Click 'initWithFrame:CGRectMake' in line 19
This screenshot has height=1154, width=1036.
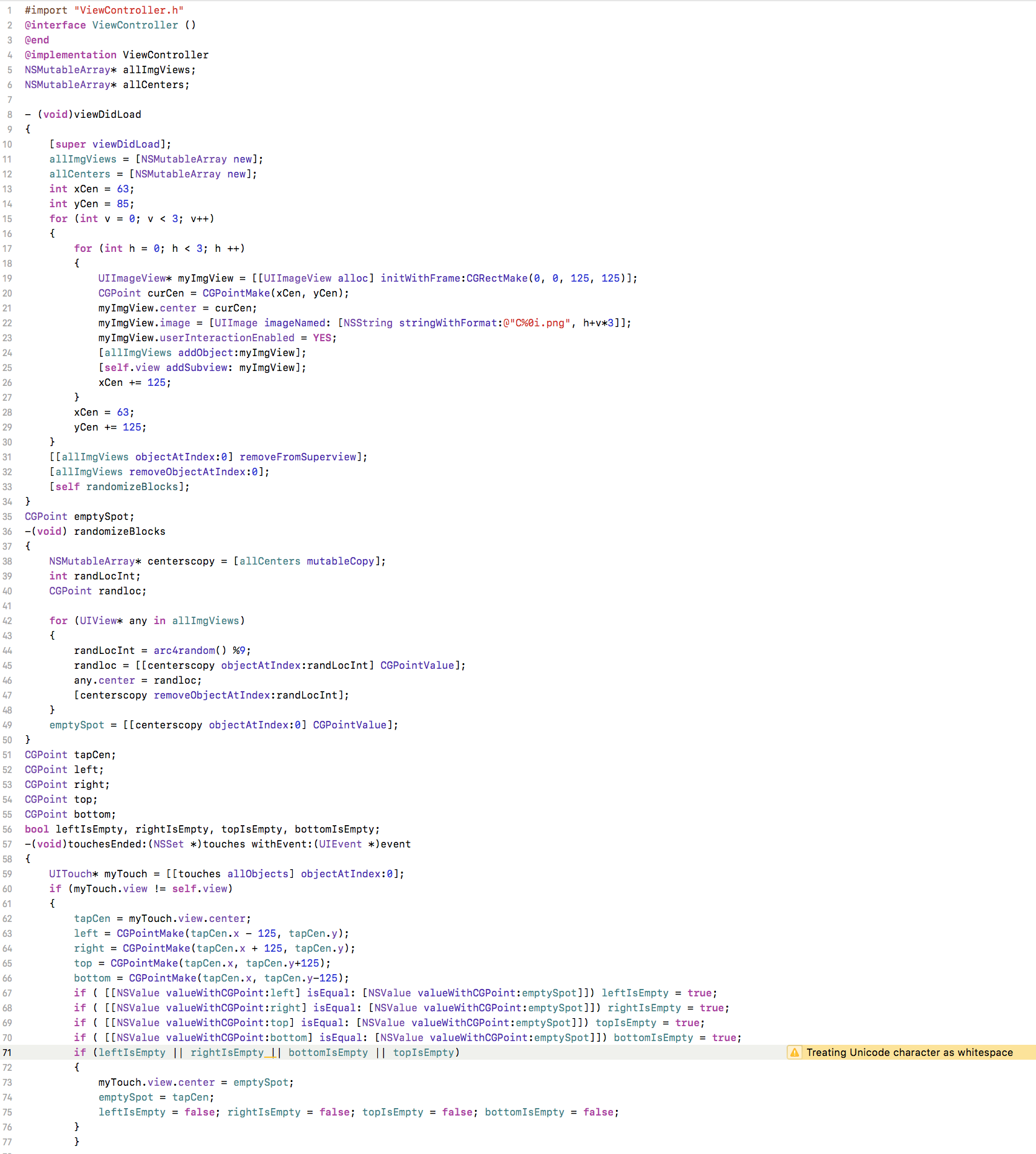click(x=454, y=278)
